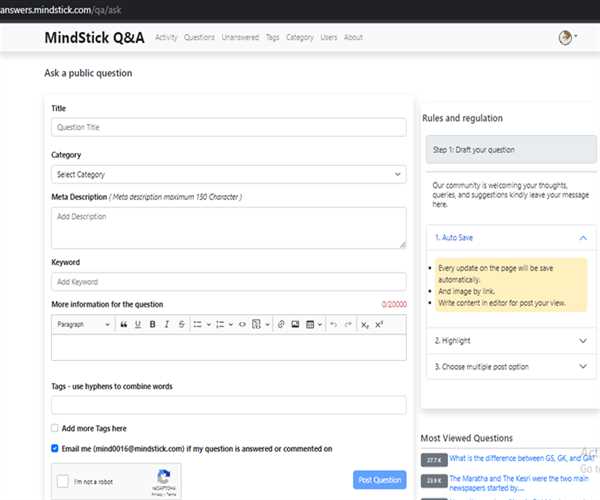Expand 3. Choose multiple post option

[x=511, y=366]
